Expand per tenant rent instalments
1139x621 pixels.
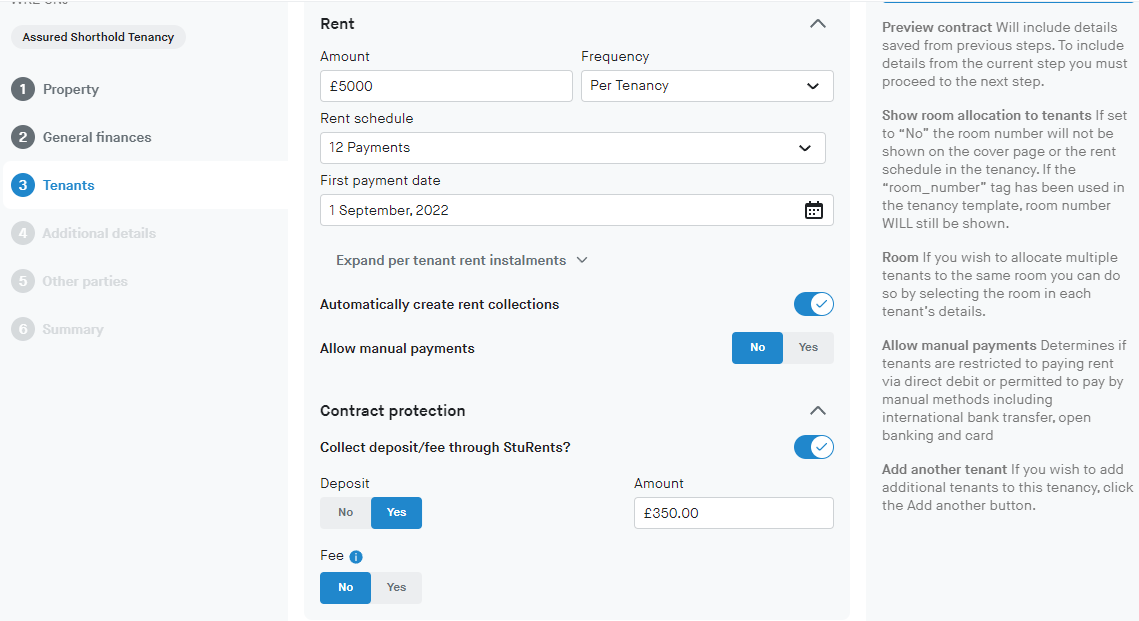click(461, 260)
